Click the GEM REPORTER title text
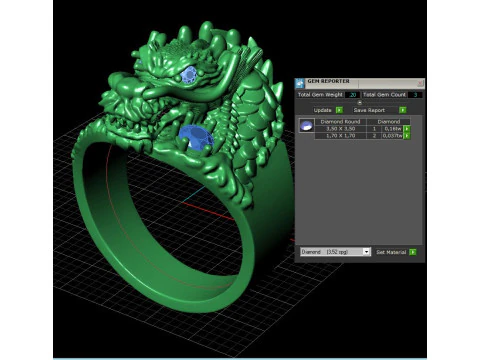 pyautogui.click(x=328, y=81)
